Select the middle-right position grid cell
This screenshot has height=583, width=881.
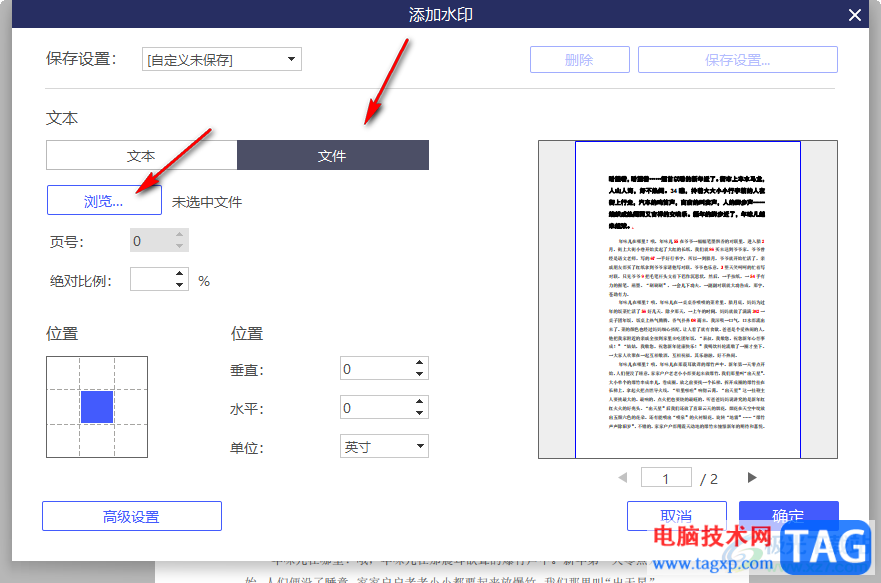(131, 407)
